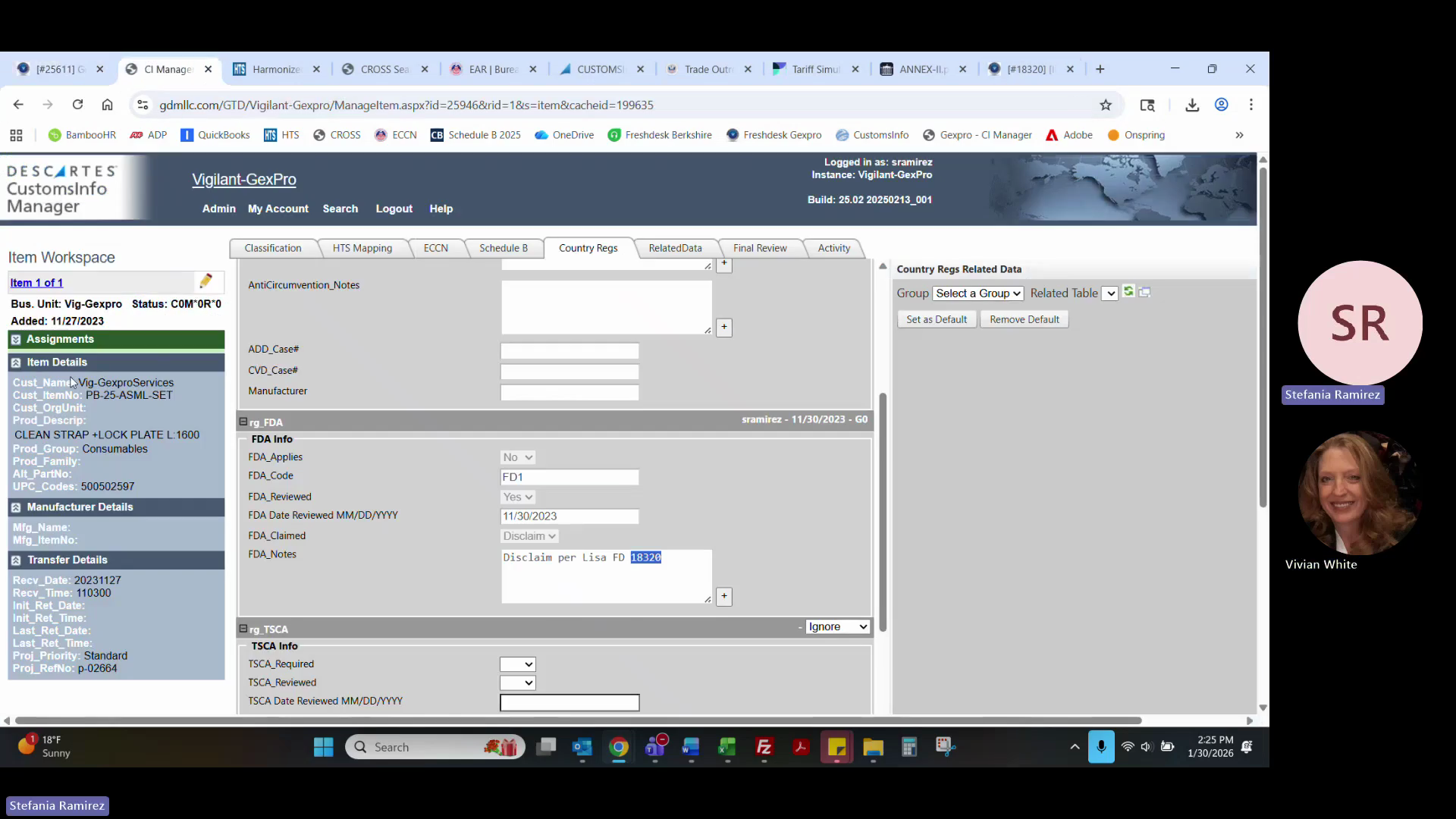1456x819 pixels.
Task: Collapse the rg_FDA section toggle
Action: [243, 422]
